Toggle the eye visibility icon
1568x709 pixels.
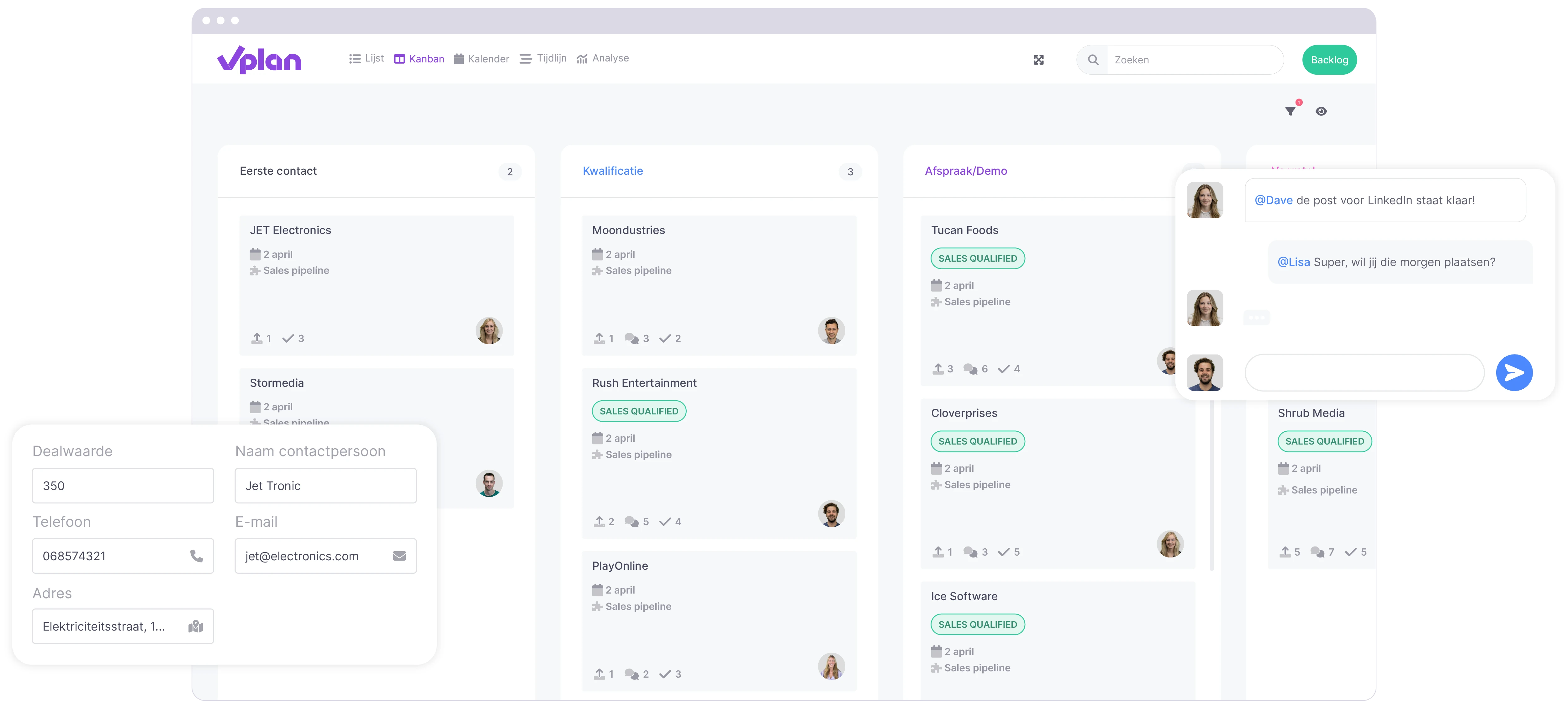1320,111
